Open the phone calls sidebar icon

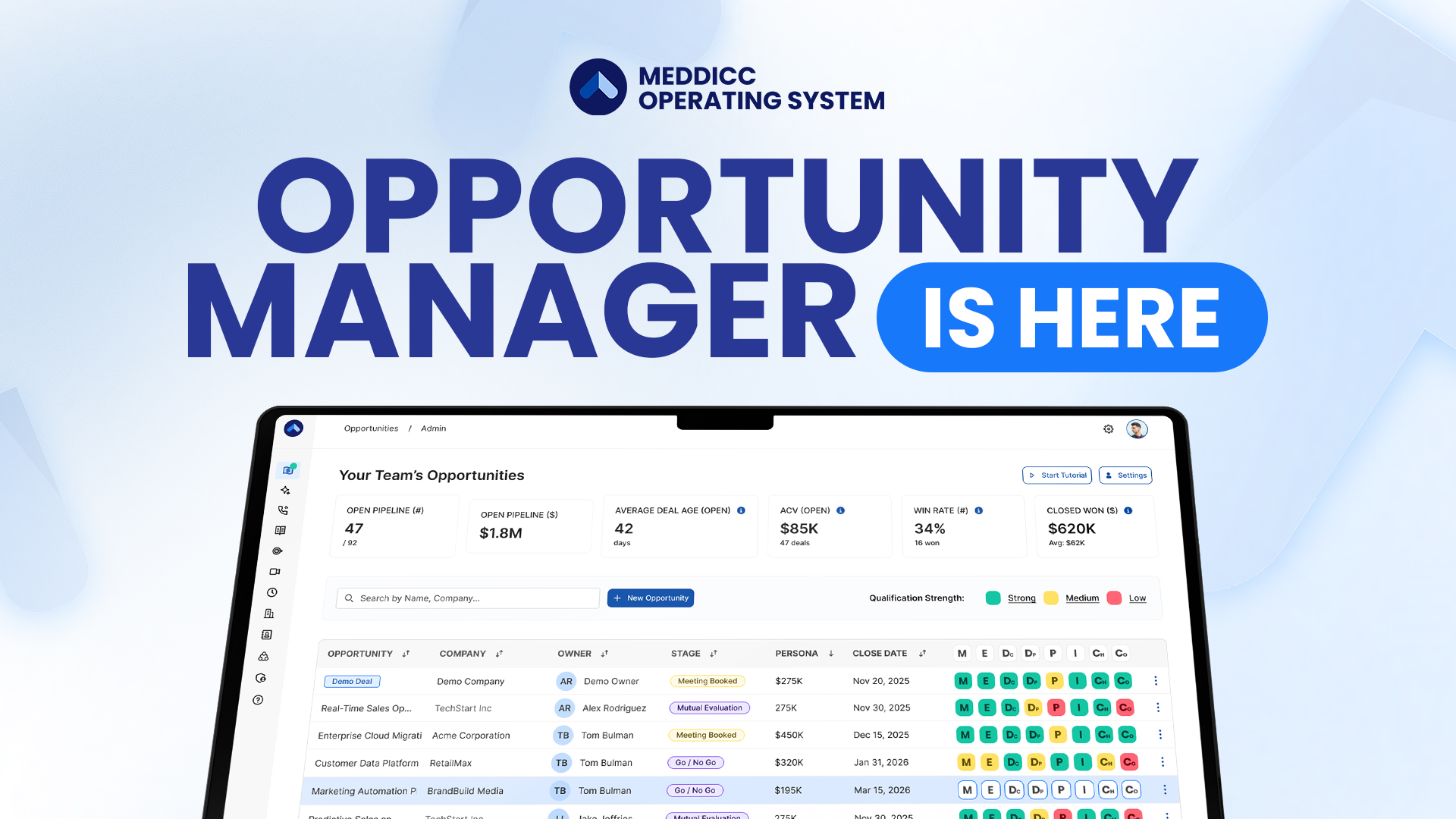[x=283, y=510]
